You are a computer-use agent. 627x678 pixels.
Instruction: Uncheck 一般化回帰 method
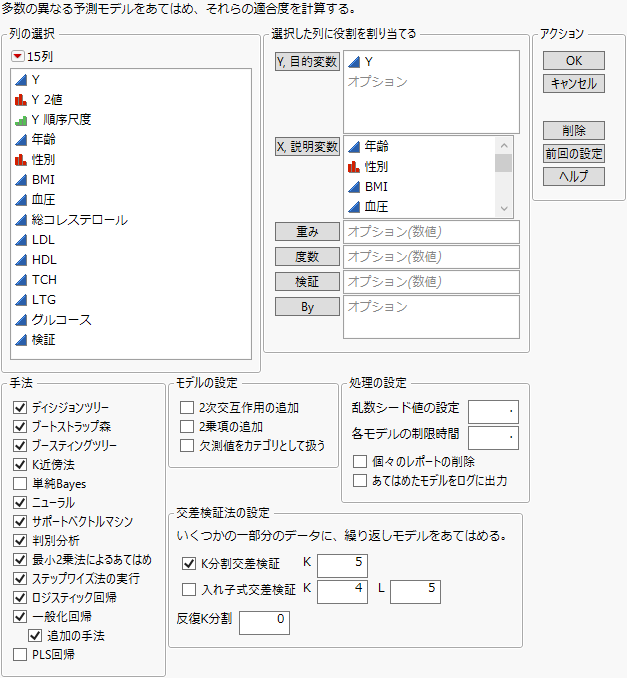(20, 617)
